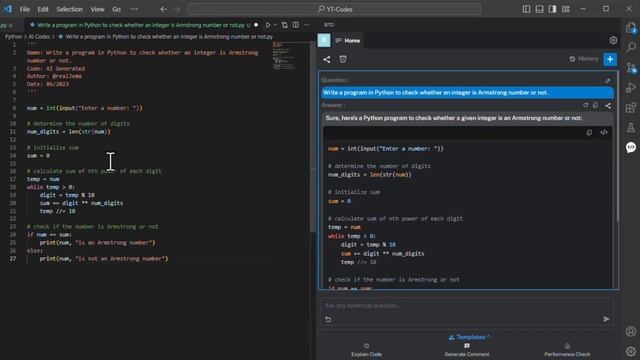Click the blue square icon left of Home tab

[x=324, y=40]
